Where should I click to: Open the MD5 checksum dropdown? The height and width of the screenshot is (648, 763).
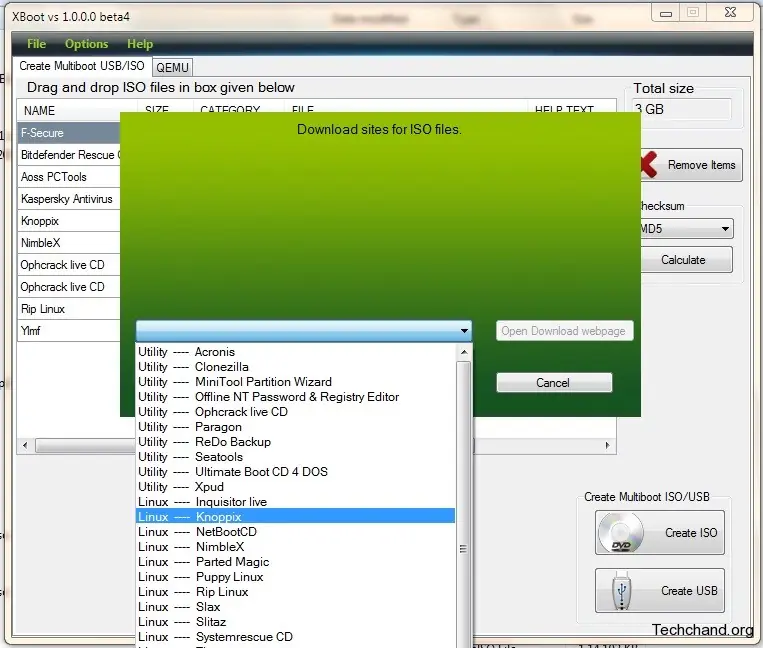(686, 229)
